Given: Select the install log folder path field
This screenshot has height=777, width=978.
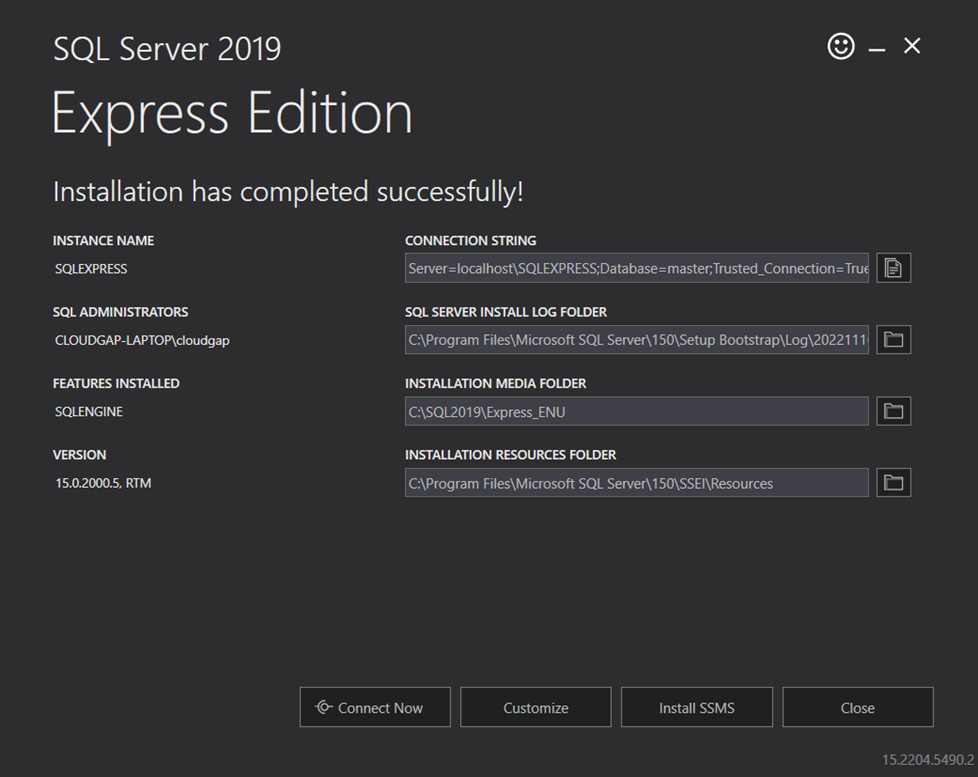Looking at the screenshot, I should click(x=637, y=340).
